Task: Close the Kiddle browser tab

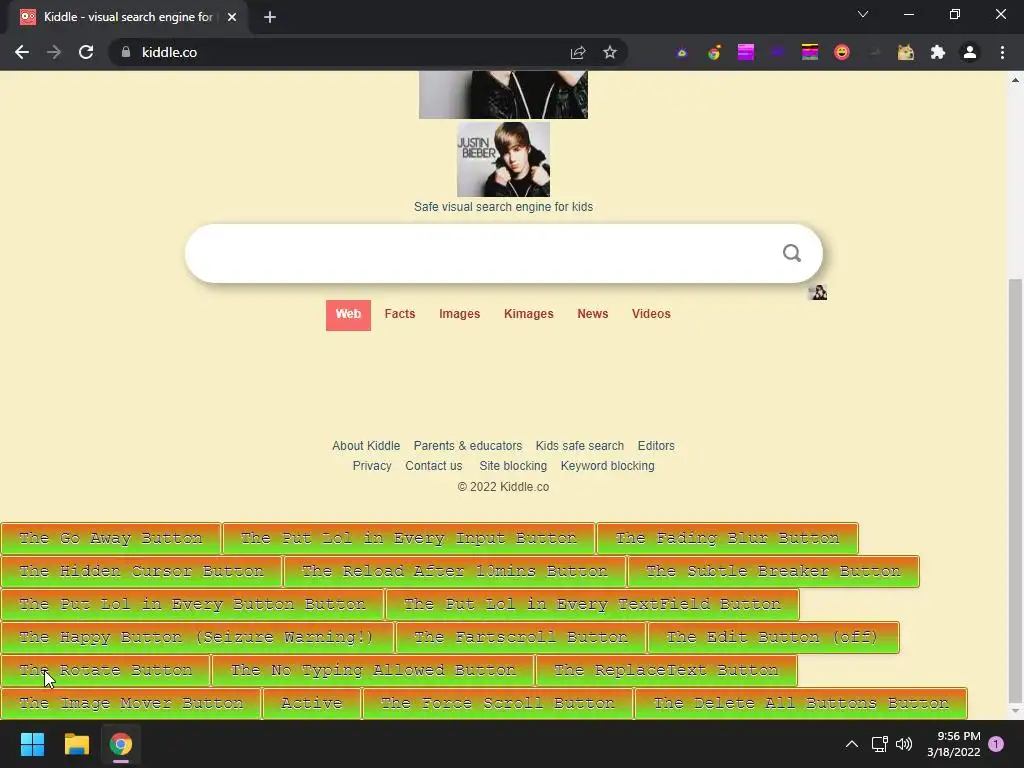Action: point(232,17)
